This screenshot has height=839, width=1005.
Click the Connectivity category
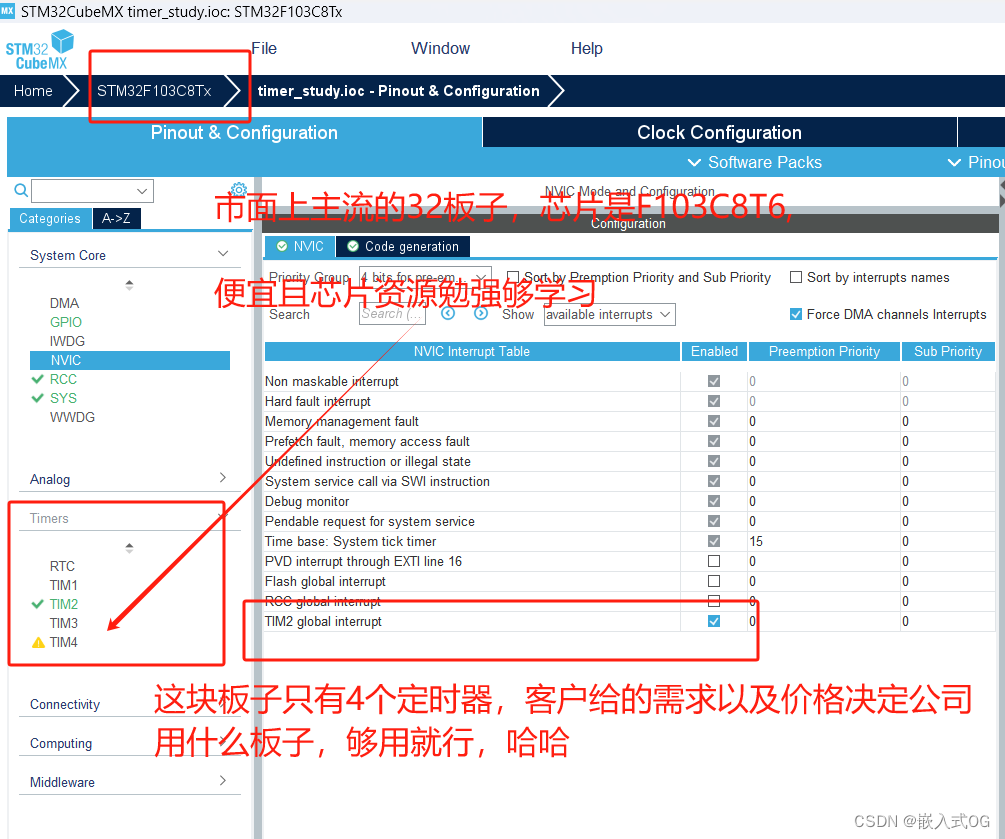[x=65, y=704]
